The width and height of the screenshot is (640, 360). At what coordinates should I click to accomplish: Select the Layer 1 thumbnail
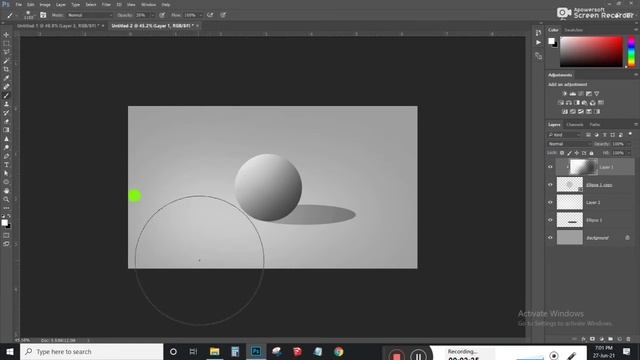pos(583,167)
